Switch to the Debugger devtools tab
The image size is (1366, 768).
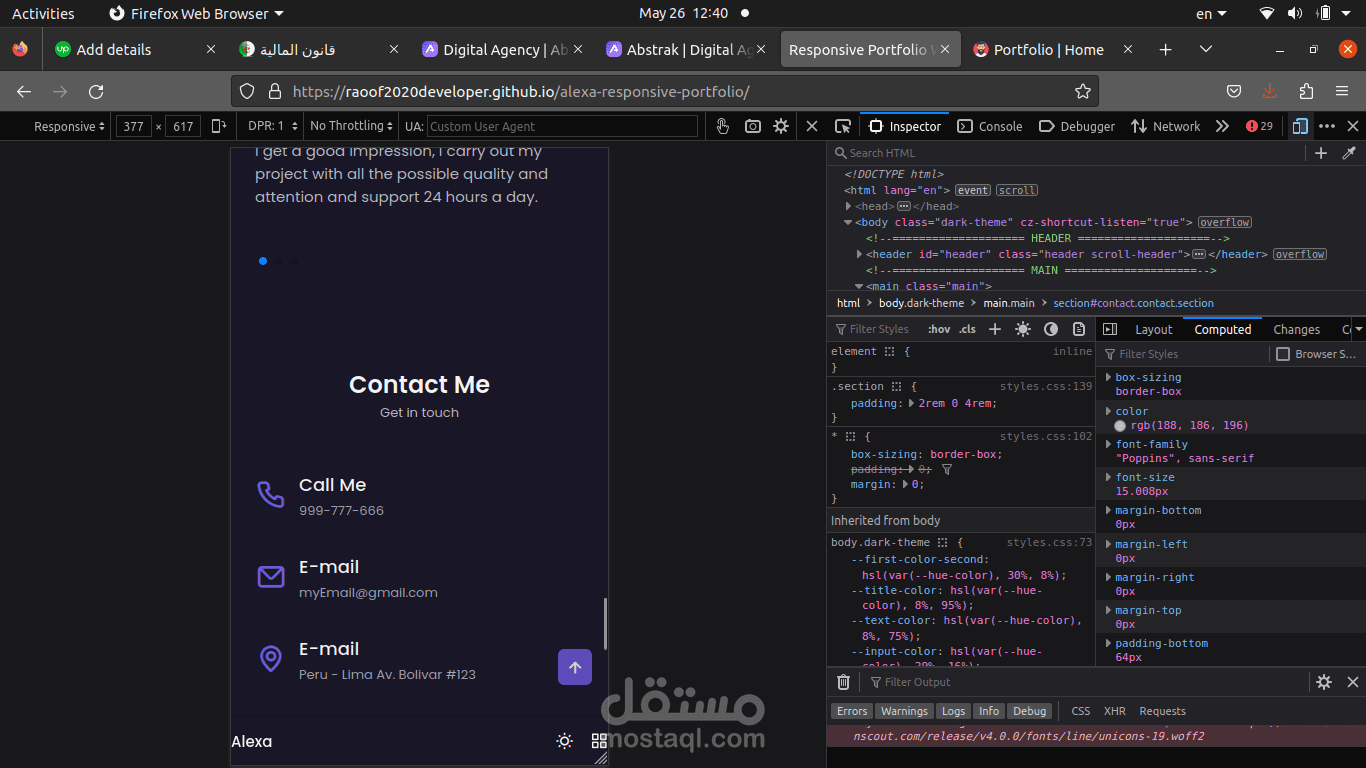pos(1077,126)
